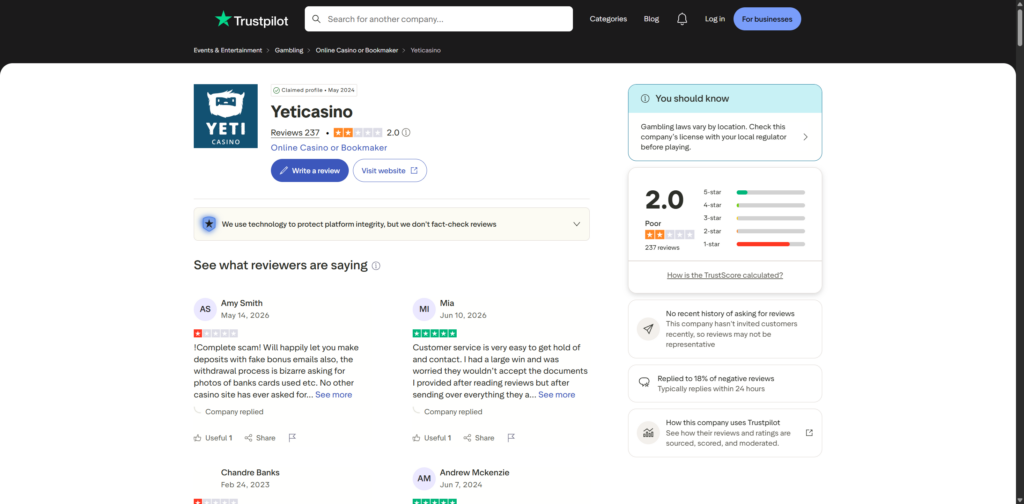Click the 5-star green rating bar

tap(771, 192)
